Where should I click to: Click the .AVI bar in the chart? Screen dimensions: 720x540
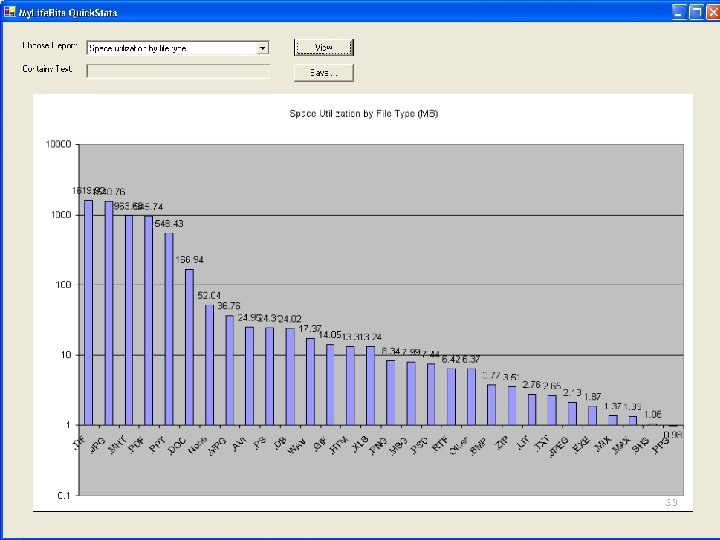click(x=249, y=376)
